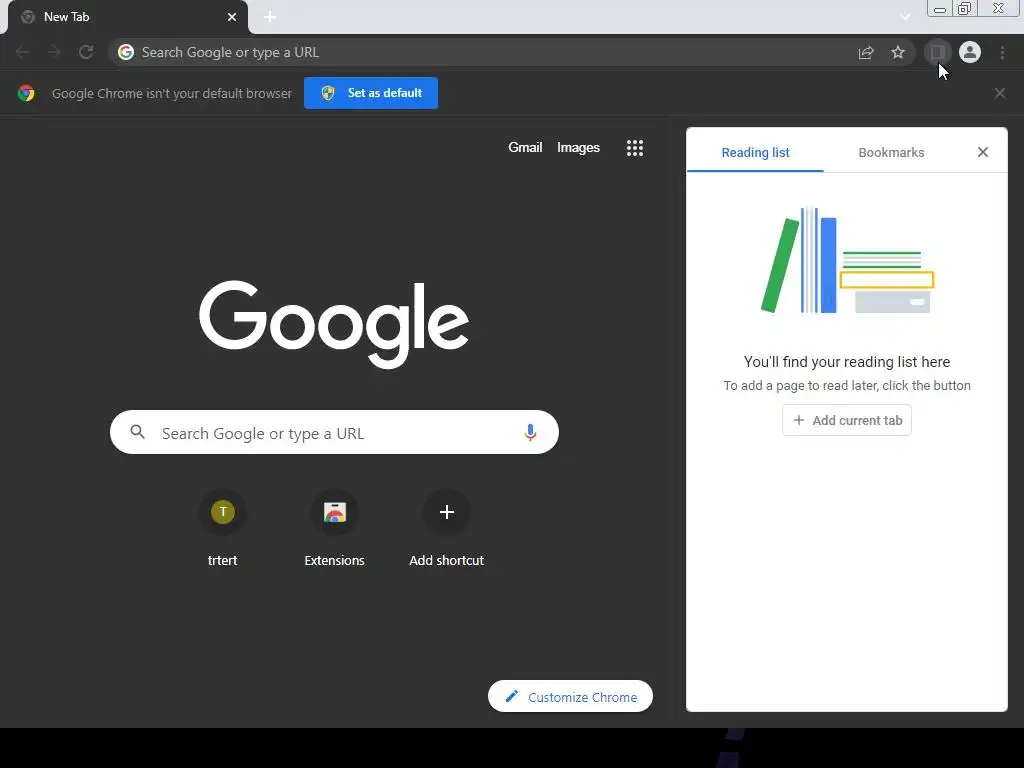Open the Chrome three-dot menu

pyautogui.click(x=1002, y=52)
